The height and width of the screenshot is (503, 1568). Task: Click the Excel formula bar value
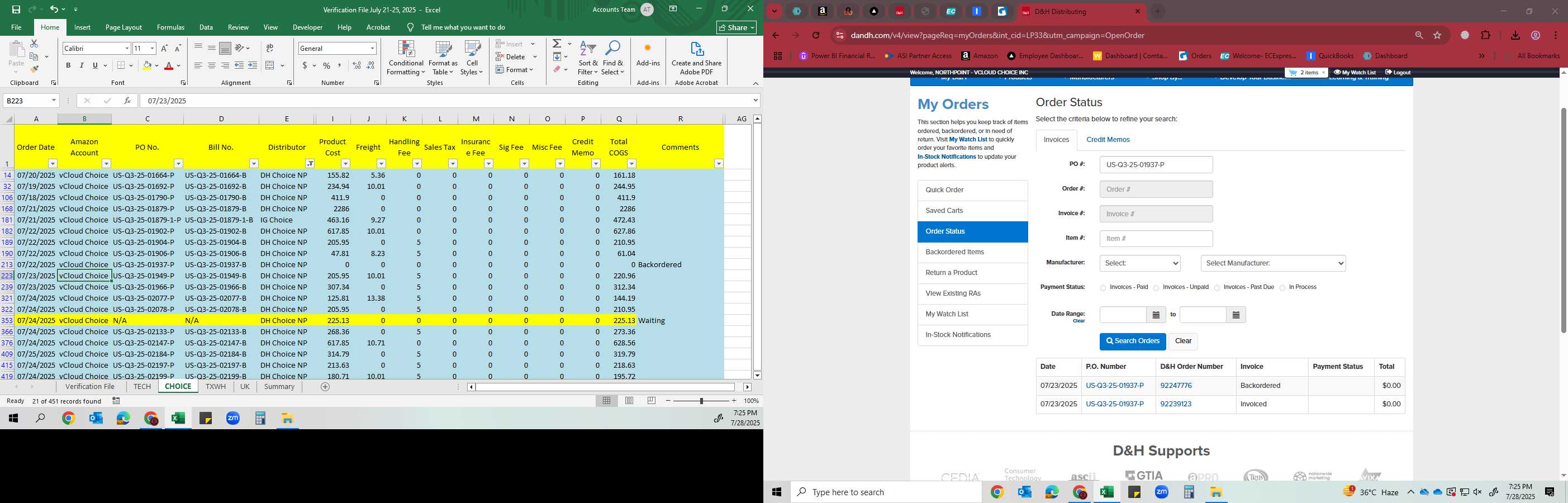coord(167,101)
